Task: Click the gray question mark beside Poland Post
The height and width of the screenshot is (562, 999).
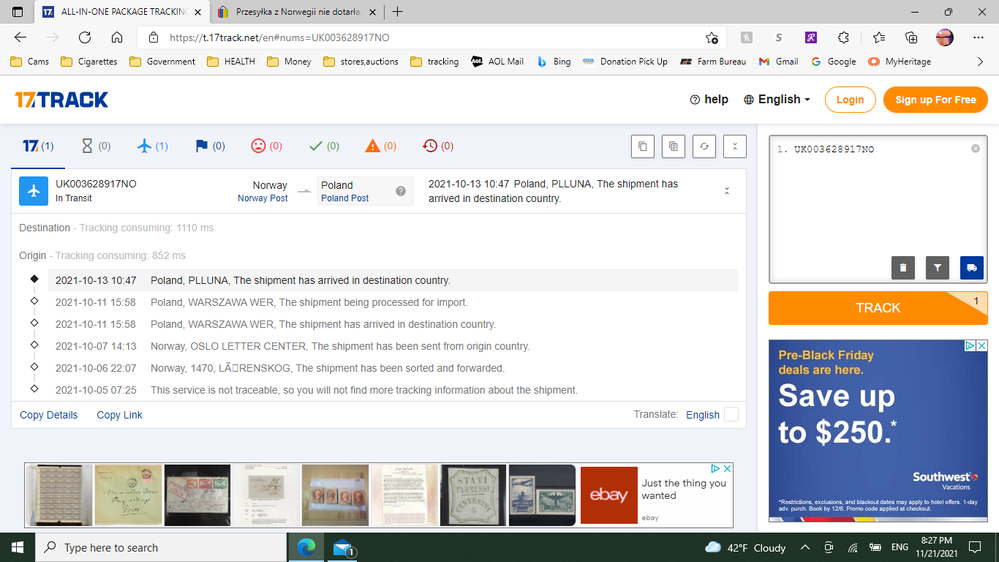Action: point(401,191)
